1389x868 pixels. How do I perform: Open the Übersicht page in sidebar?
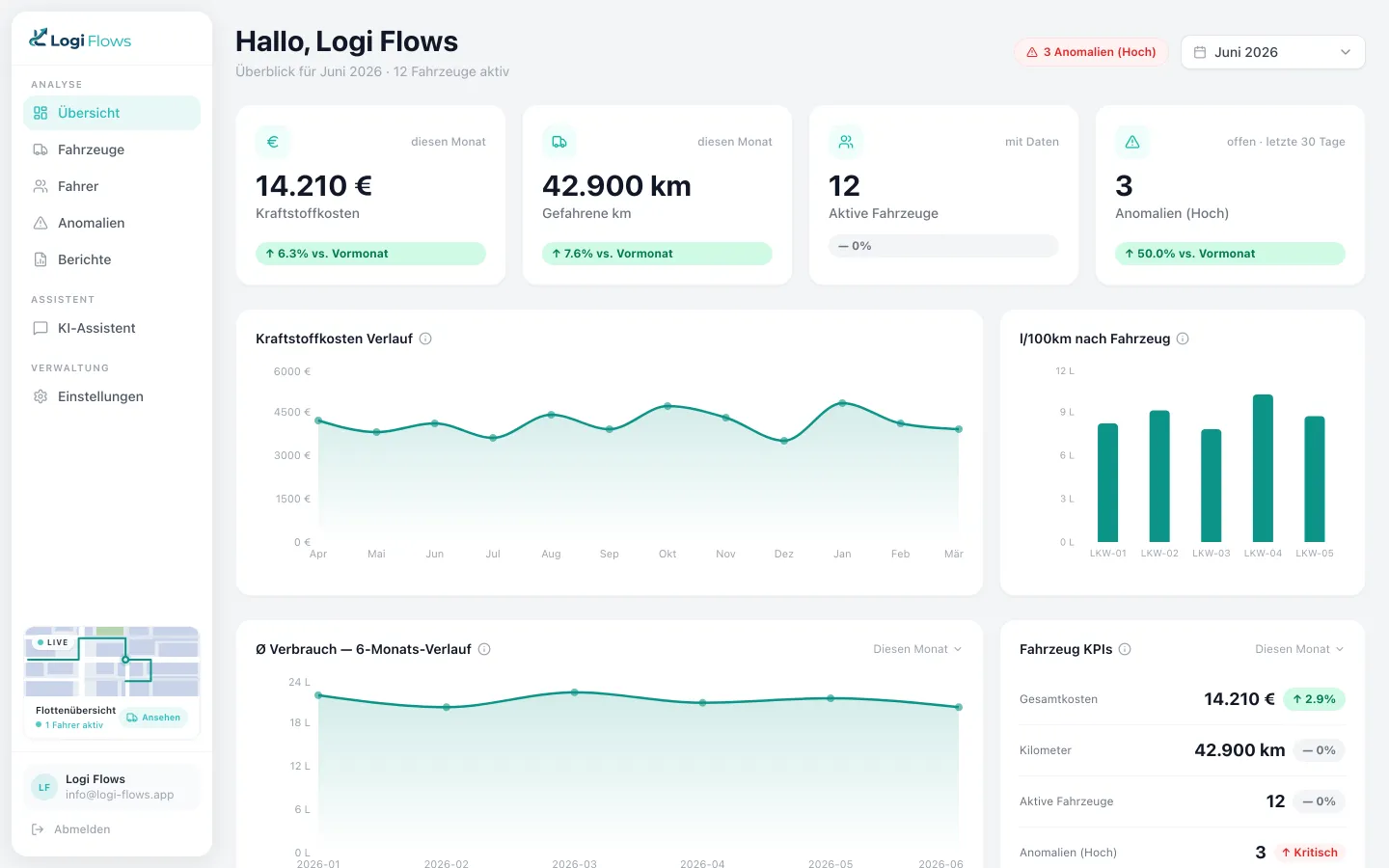coord(112,113)
